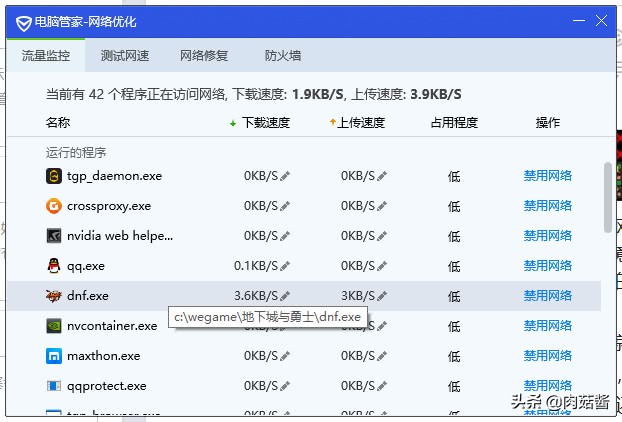Select the crossproxy.exe name text
The image size is (622, 422).
click(x=109, y=206)
